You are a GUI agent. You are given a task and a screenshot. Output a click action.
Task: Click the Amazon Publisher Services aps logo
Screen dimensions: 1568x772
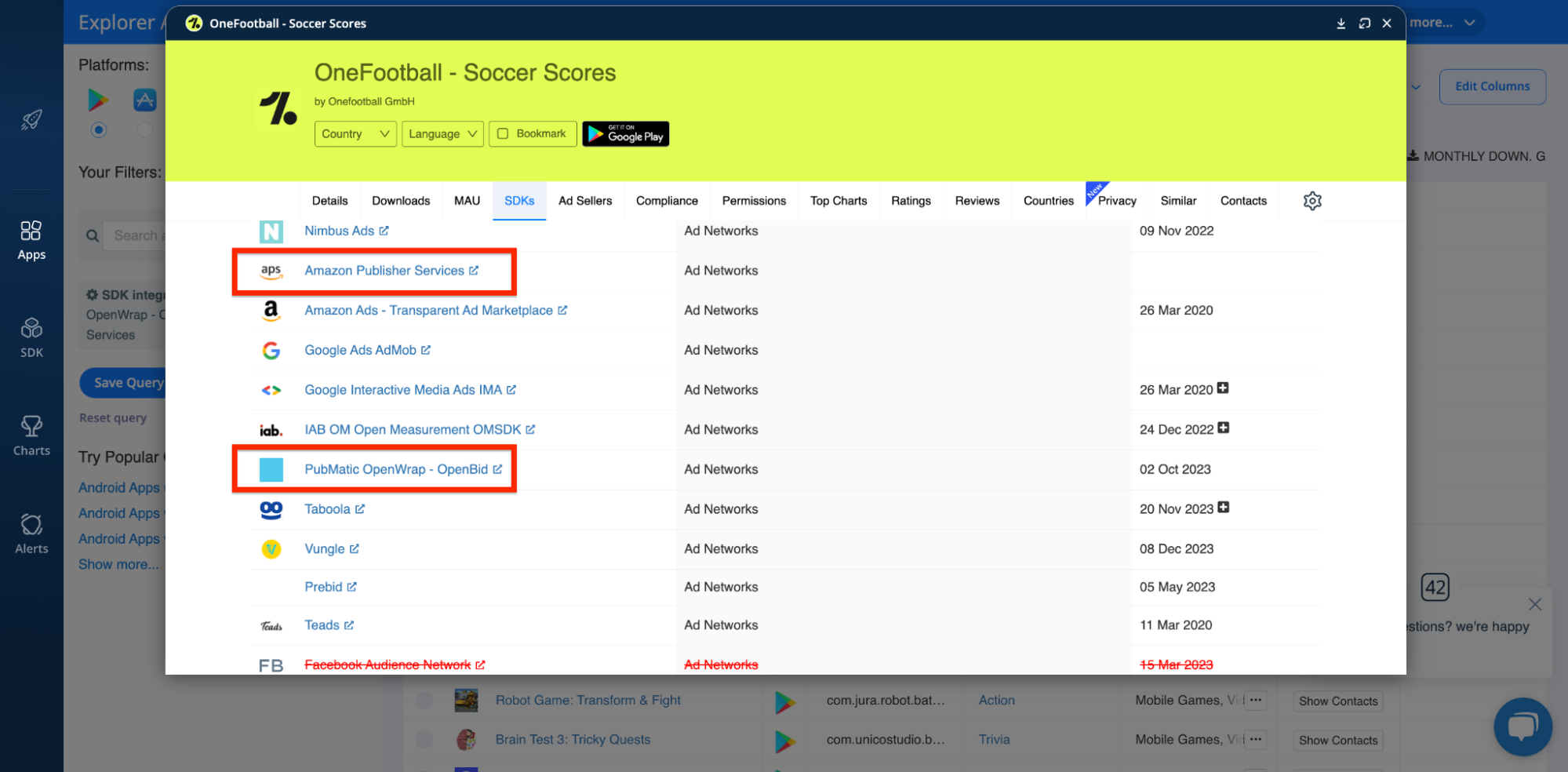[271, 271]
